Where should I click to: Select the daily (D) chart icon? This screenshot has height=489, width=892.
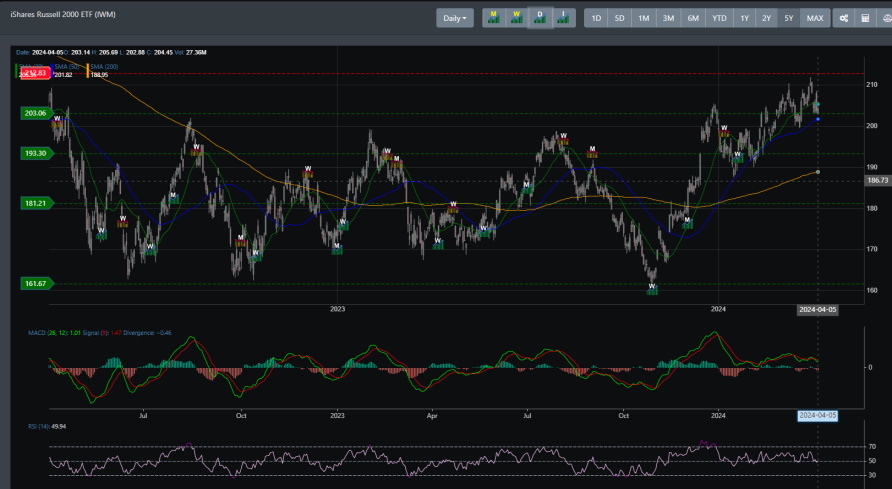click(x=540, y=18)
